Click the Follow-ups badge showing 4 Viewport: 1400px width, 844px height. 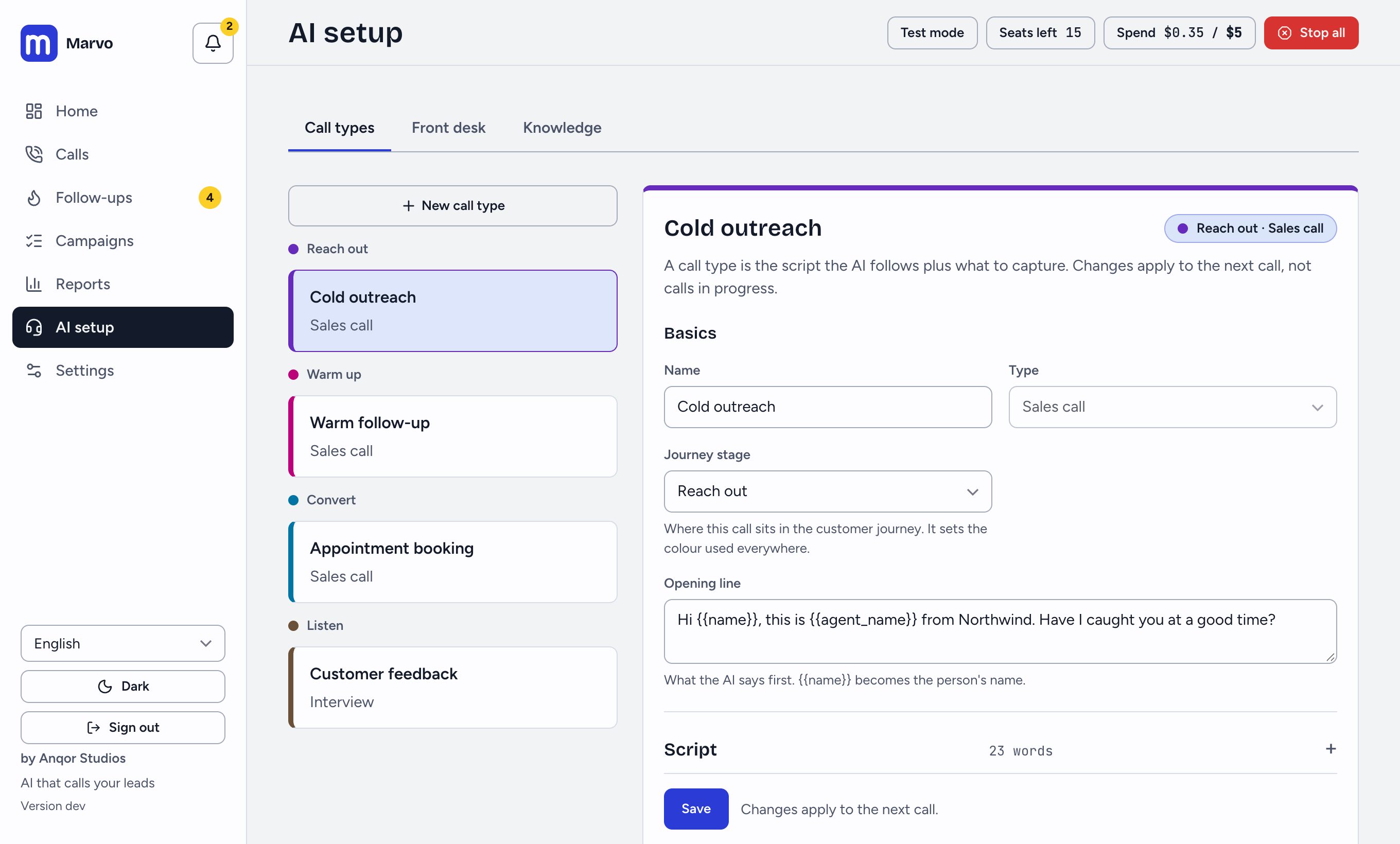tap(209, 198)
